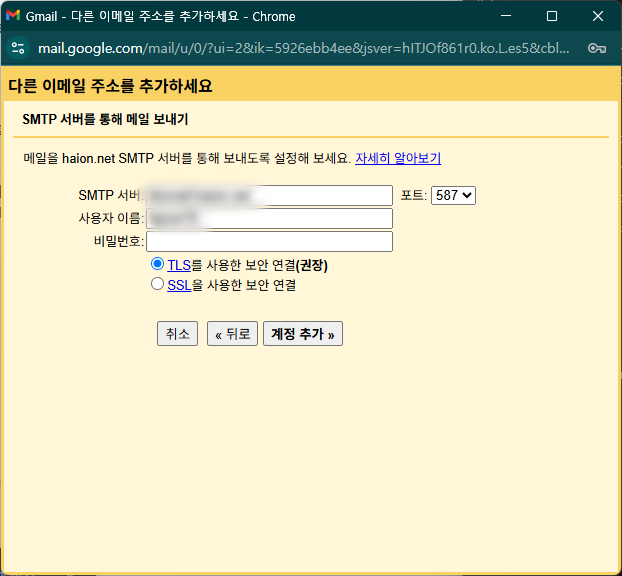Follow the SSL hyperlink
Screen dimensions: 622x576
point(178,285)
